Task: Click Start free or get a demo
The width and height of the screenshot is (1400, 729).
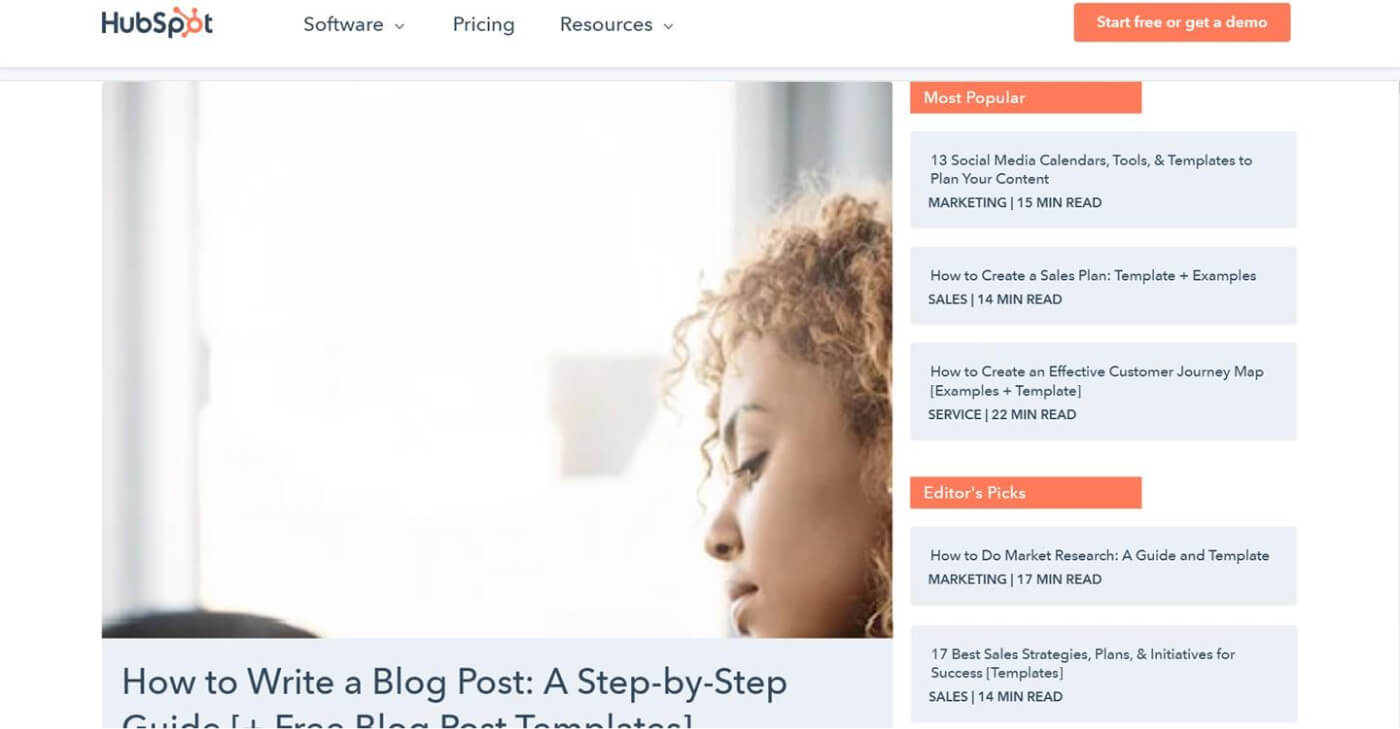Action: [x=1182, y=22]
